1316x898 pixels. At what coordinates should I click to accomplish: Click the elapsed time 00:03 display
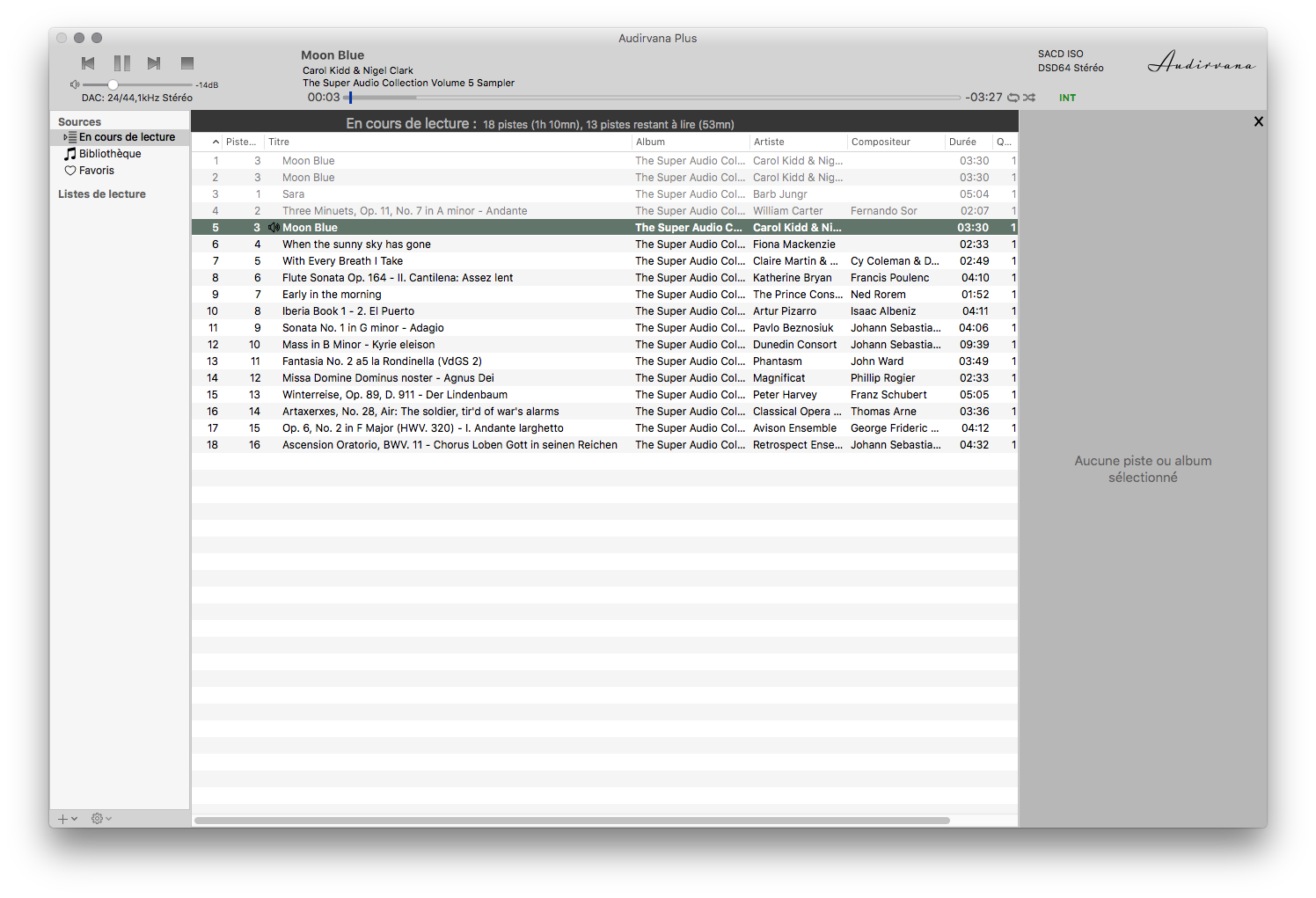[x=324, y=98]
